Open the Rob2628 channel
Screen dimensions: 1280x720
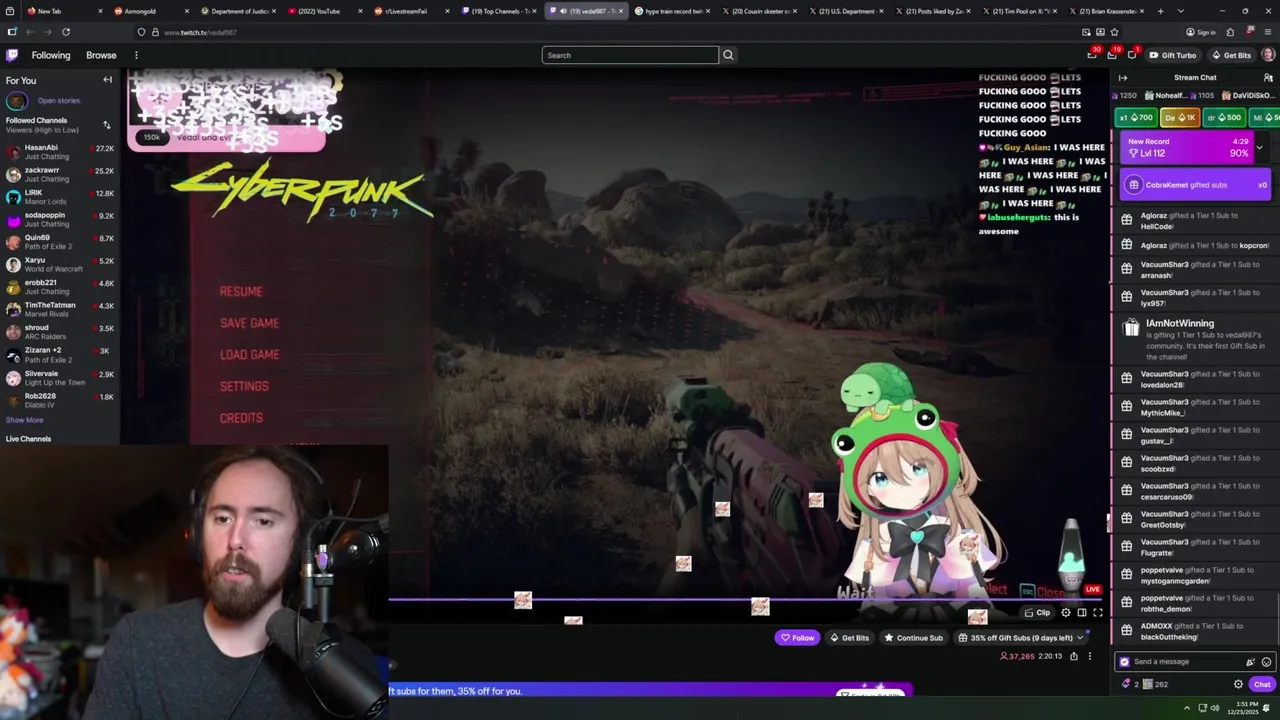pyautogui.click(x=60, y=400)
